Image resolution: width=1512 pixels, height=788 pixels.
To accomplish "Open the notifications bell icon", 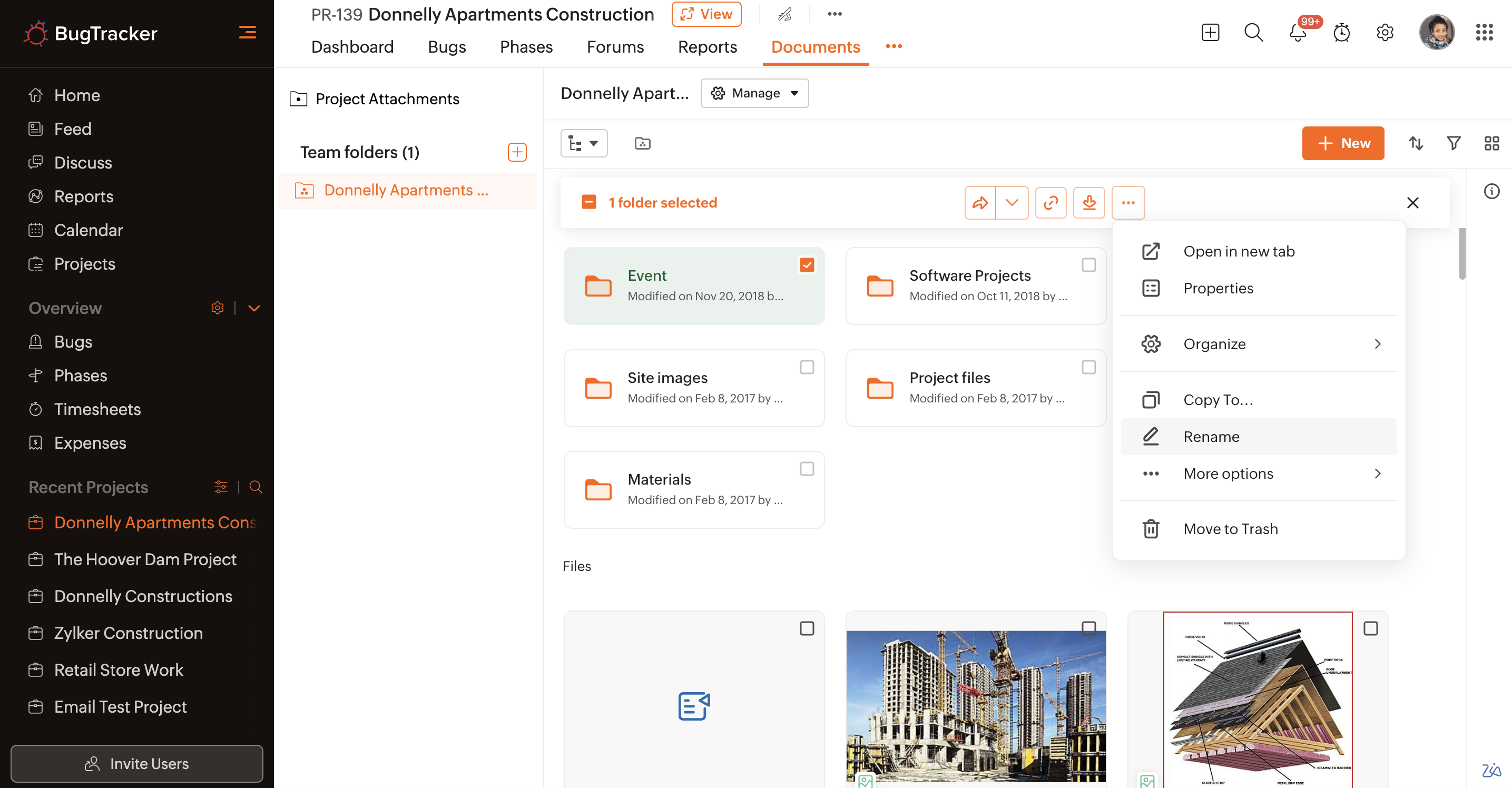I will pos(1298,32).
